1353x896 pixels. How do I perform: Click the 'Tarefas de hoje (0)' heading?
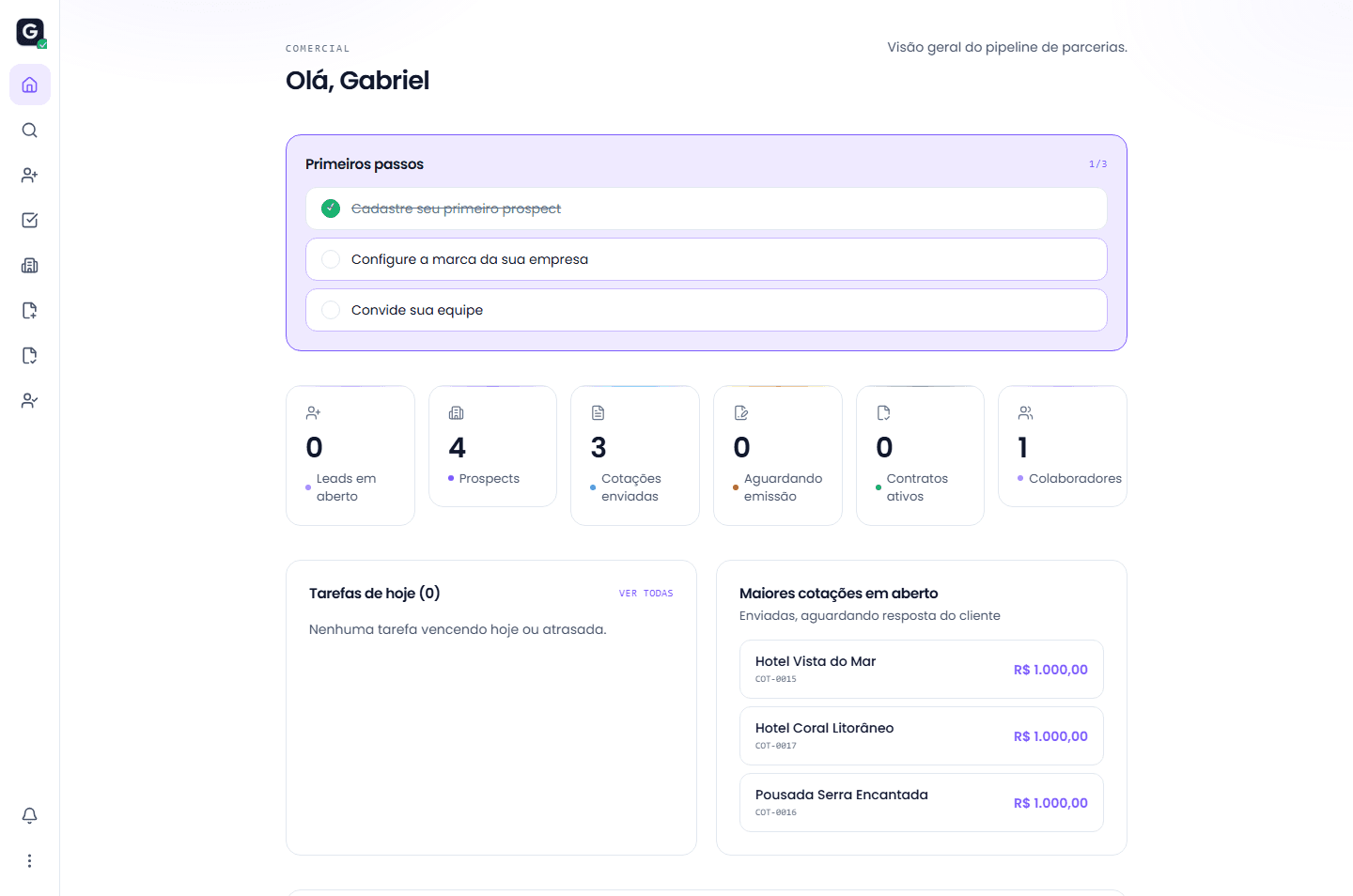375,594
